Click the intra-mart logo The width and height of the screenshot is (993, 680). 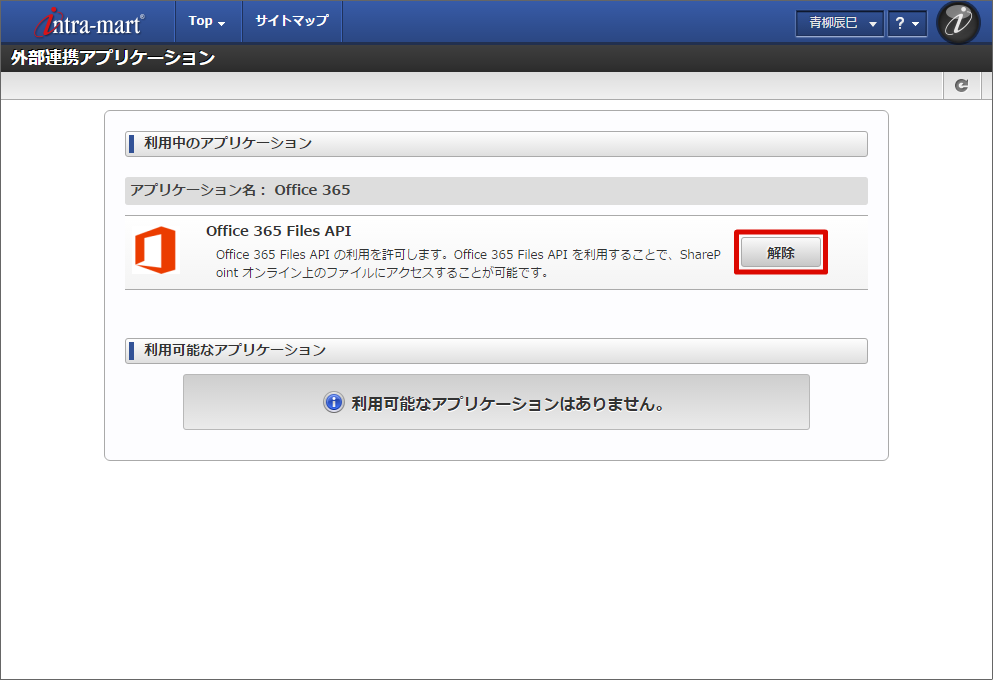[x=89, y=23]
